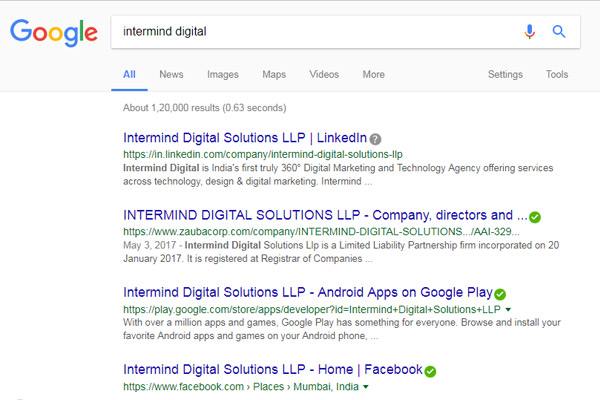Go to Google home via logo

coord(54,33)
